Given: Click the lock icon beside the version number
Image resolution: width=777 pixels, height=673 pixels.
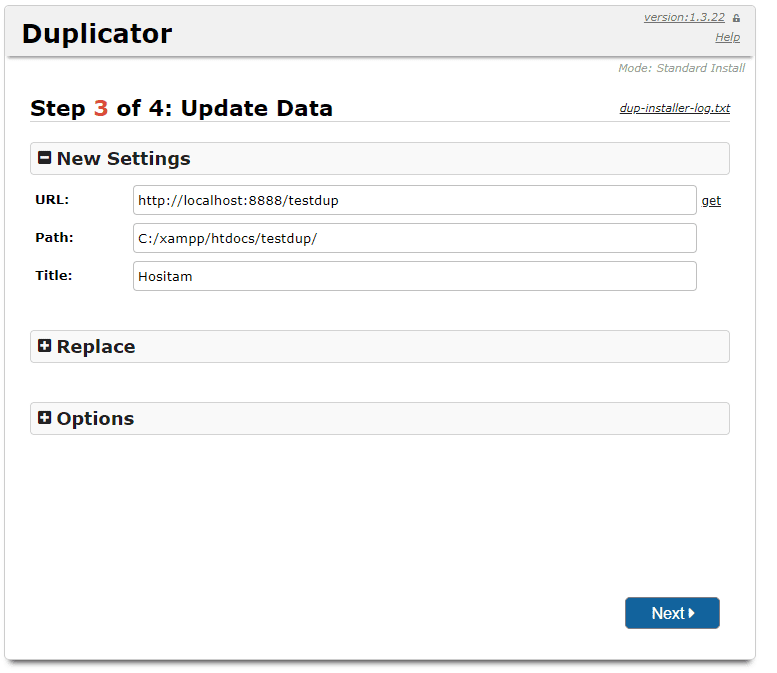Looking at the screenshot, I should pos(737,18).
